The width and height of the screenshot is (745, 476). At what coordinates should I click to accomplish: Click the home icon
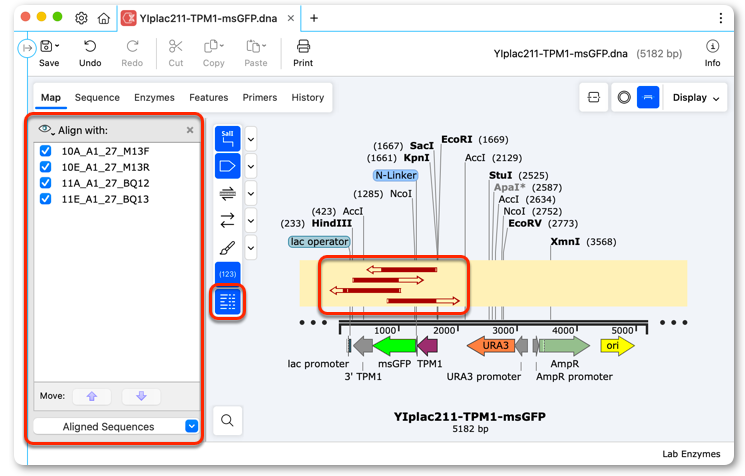click(x=104, y=18)
